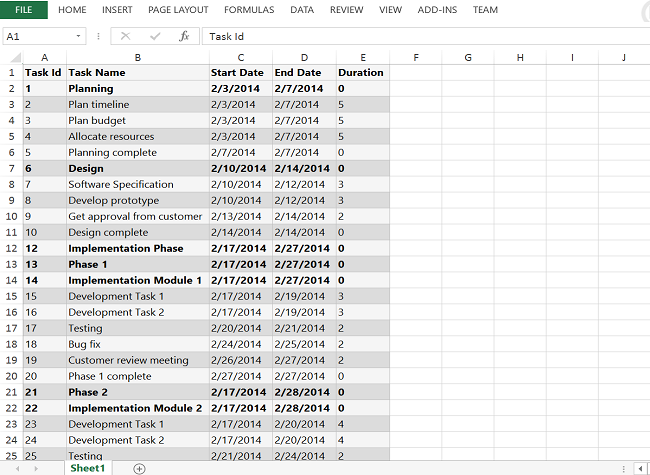650x475 pixels.
Task: Open the TEAM tab
Action: [x=485, y=10]
